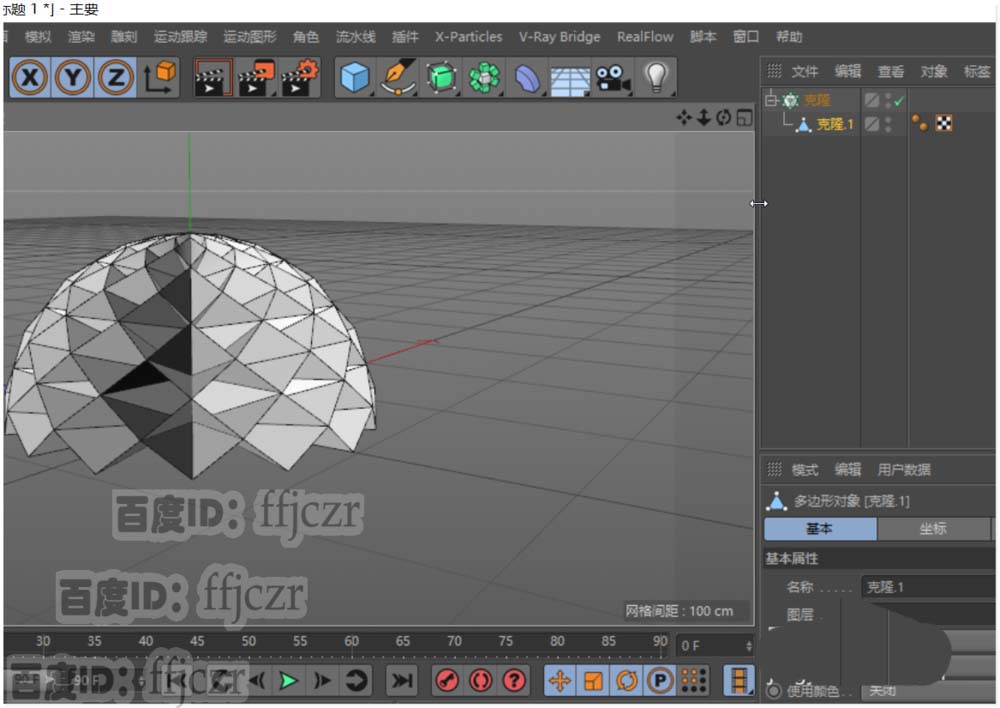Open the 运动跟踪 menu
The image size is (1000, 708).
click(180, 37)
